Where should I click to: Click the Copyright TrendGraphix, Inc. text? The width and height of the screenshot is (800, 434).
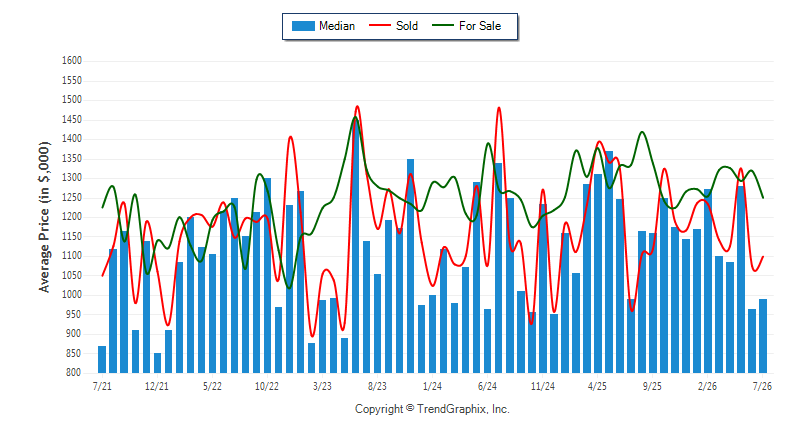click(432, 409)
